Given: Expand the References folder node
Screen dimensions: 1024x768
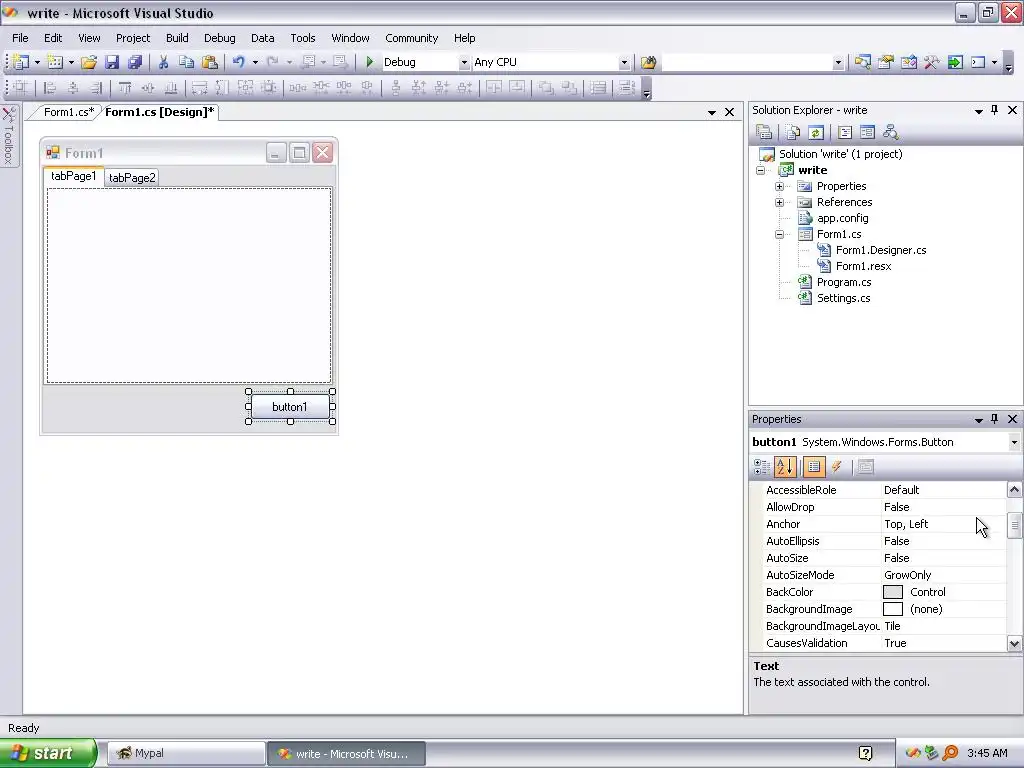Looking at the screenshot, I should pyautogui.click(x=779, y=202).
